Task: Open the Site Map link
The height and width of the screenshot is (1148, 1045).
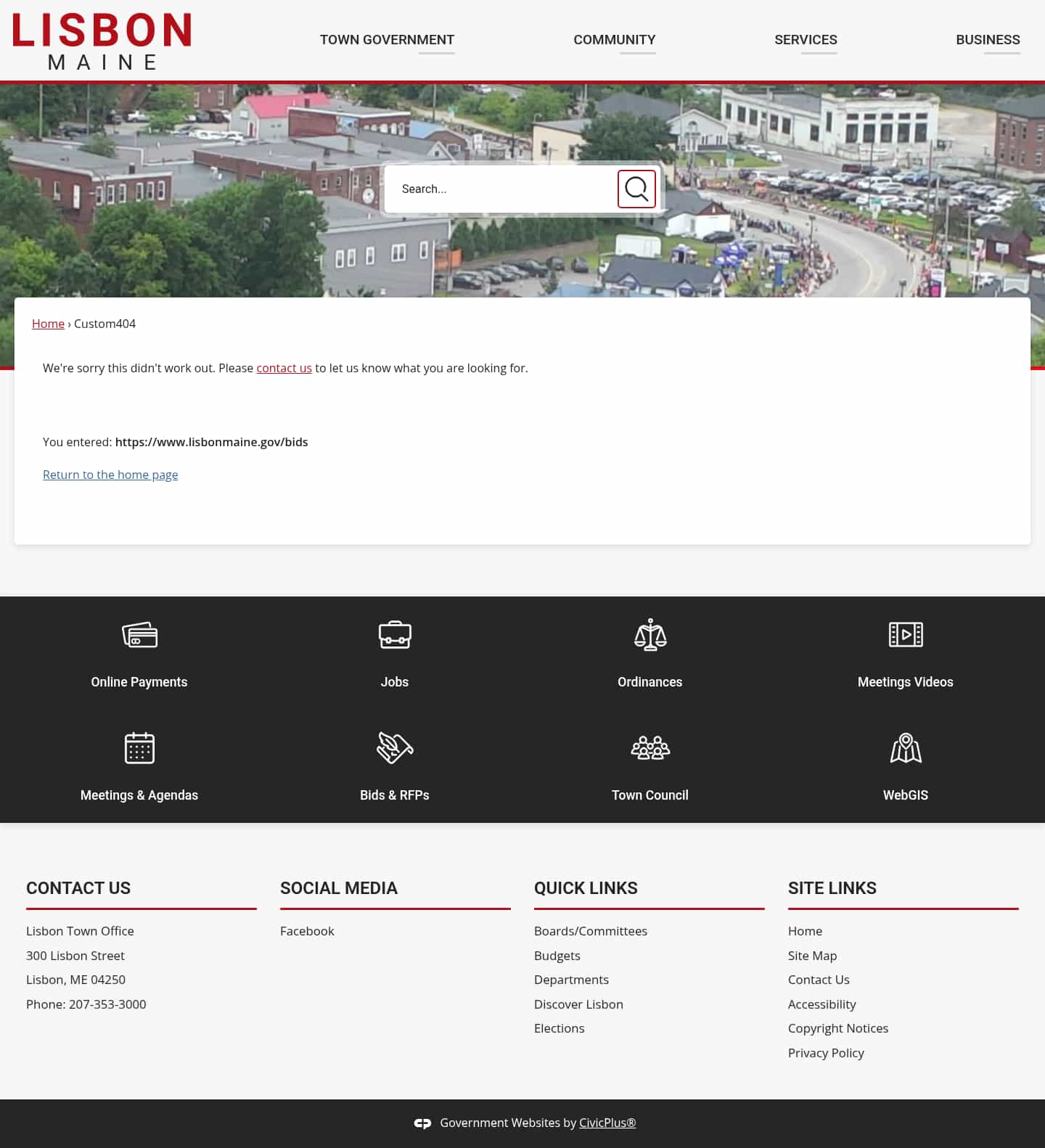Action: pos(812,956)
